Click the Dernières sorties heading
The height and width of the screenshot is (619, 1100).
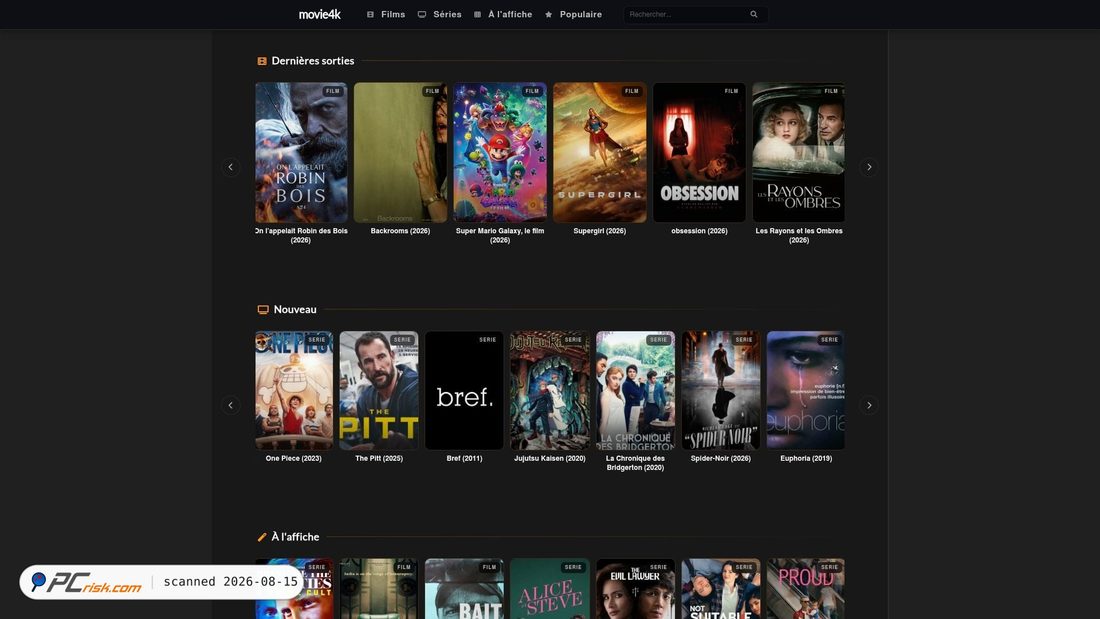coord(313,61)
